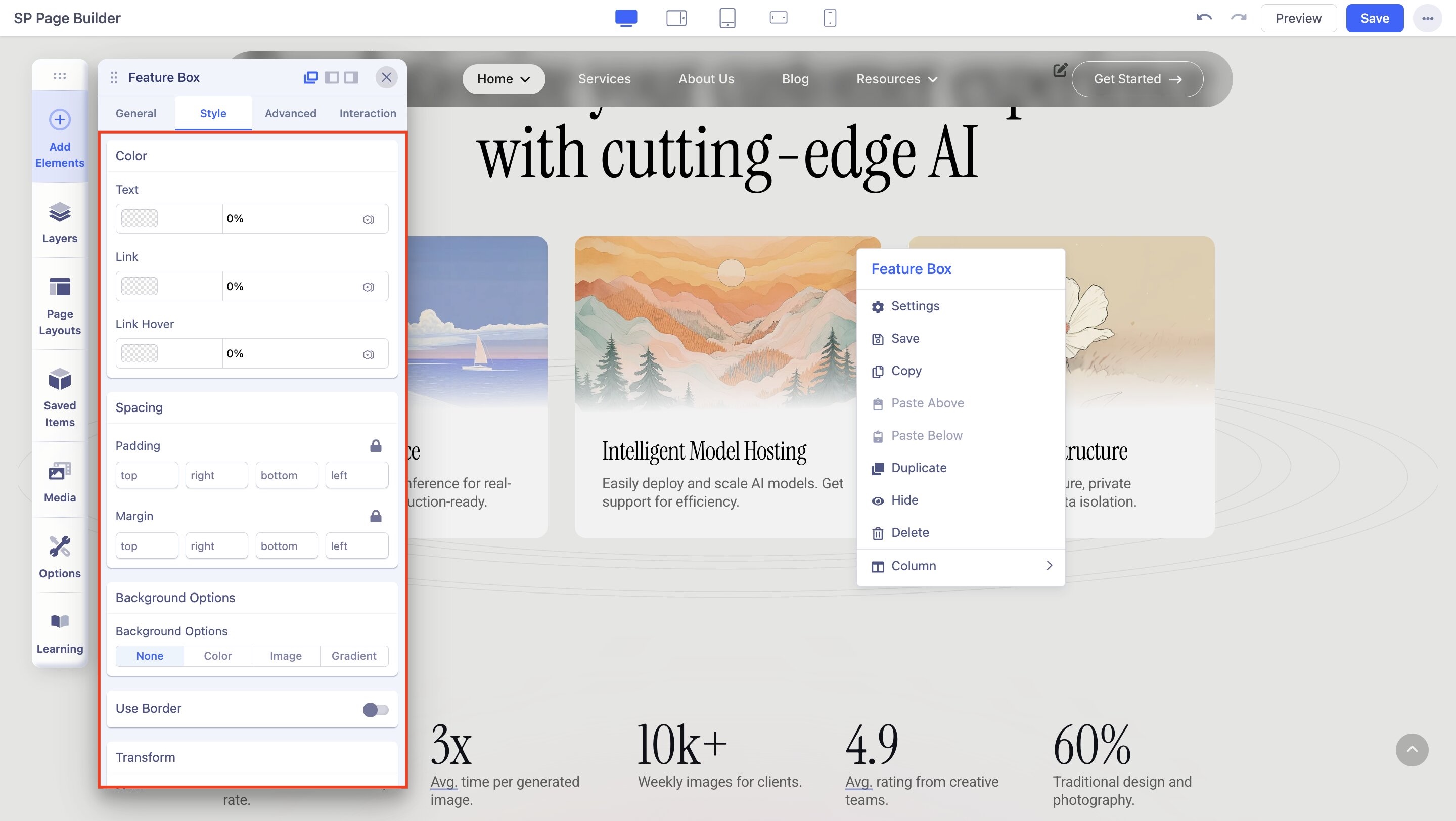Click the Add Elements plus icon

coord(59,120)
